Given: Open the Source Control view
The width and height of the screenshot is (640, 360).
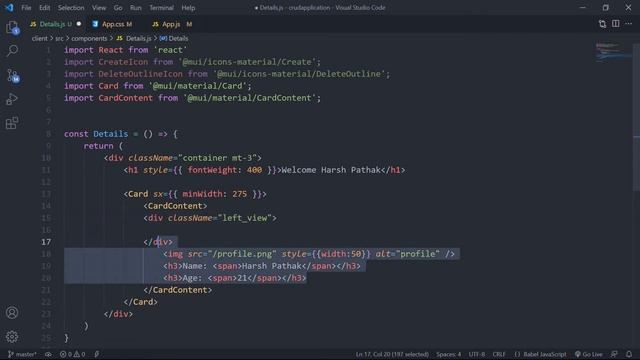Looking at the screenshot, I should (x=12, y=76).
